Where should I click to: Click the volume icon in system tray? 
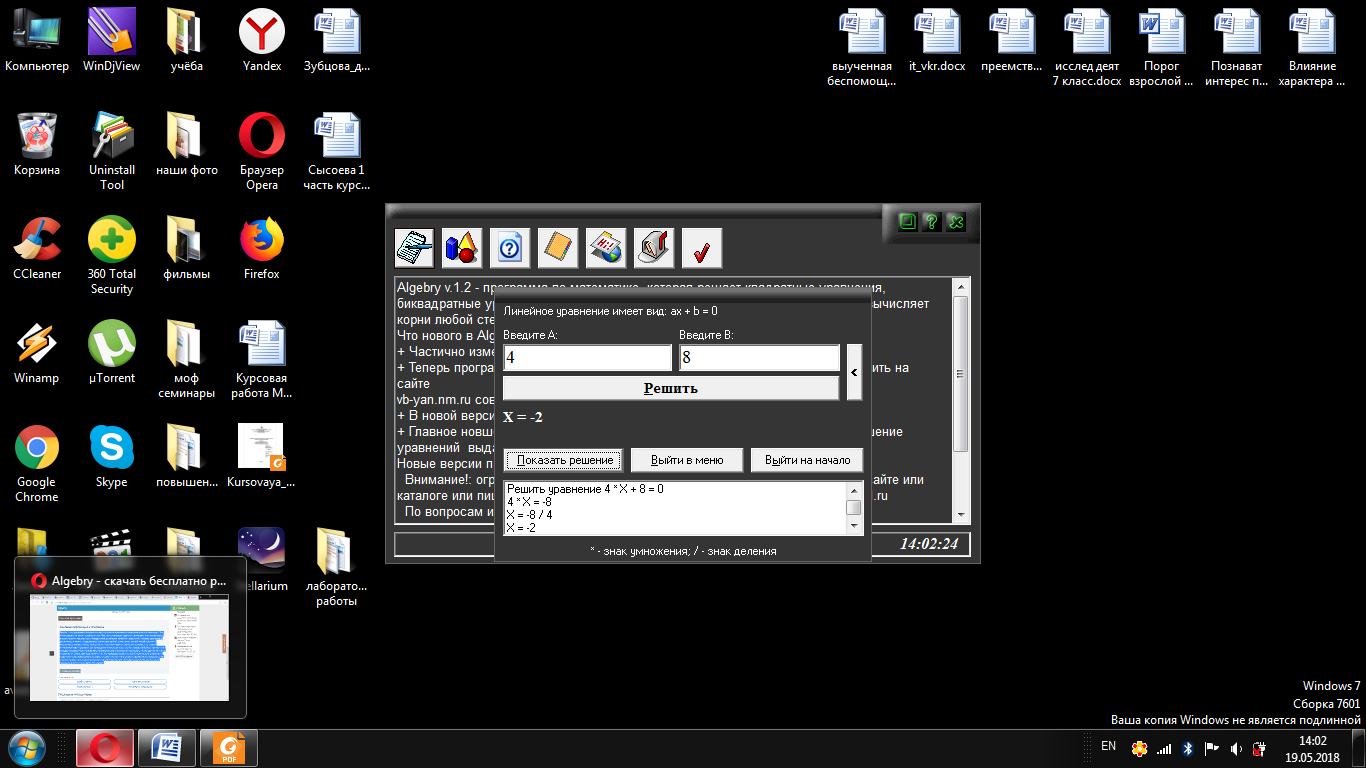[x=1236, y=748]
